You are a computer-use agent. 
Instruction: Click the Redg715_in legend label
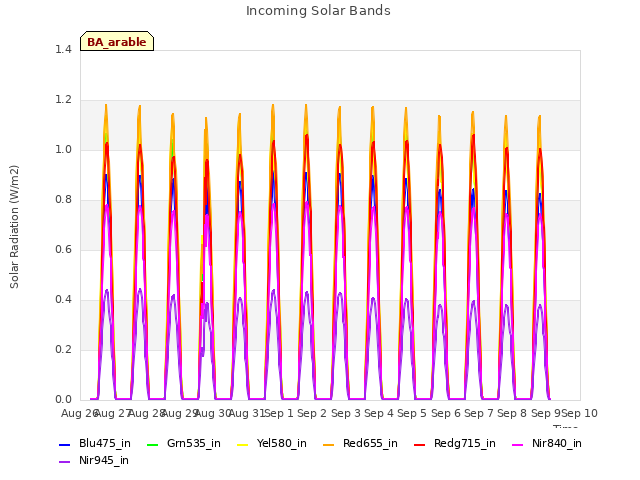pos(464,443)
